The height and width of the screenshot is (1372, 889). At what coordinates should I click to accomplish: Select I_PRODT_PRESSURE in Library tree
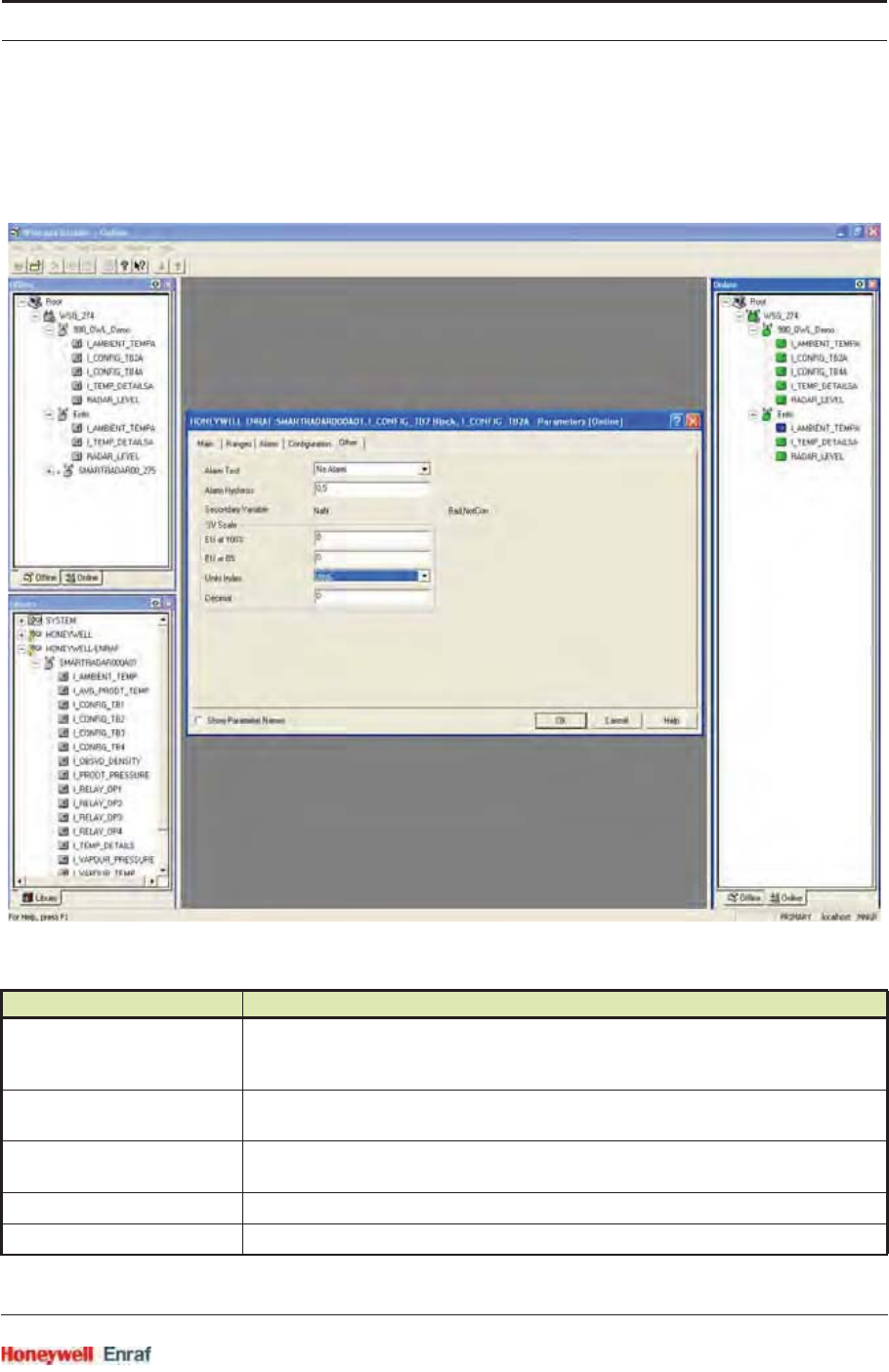point(110,775)
